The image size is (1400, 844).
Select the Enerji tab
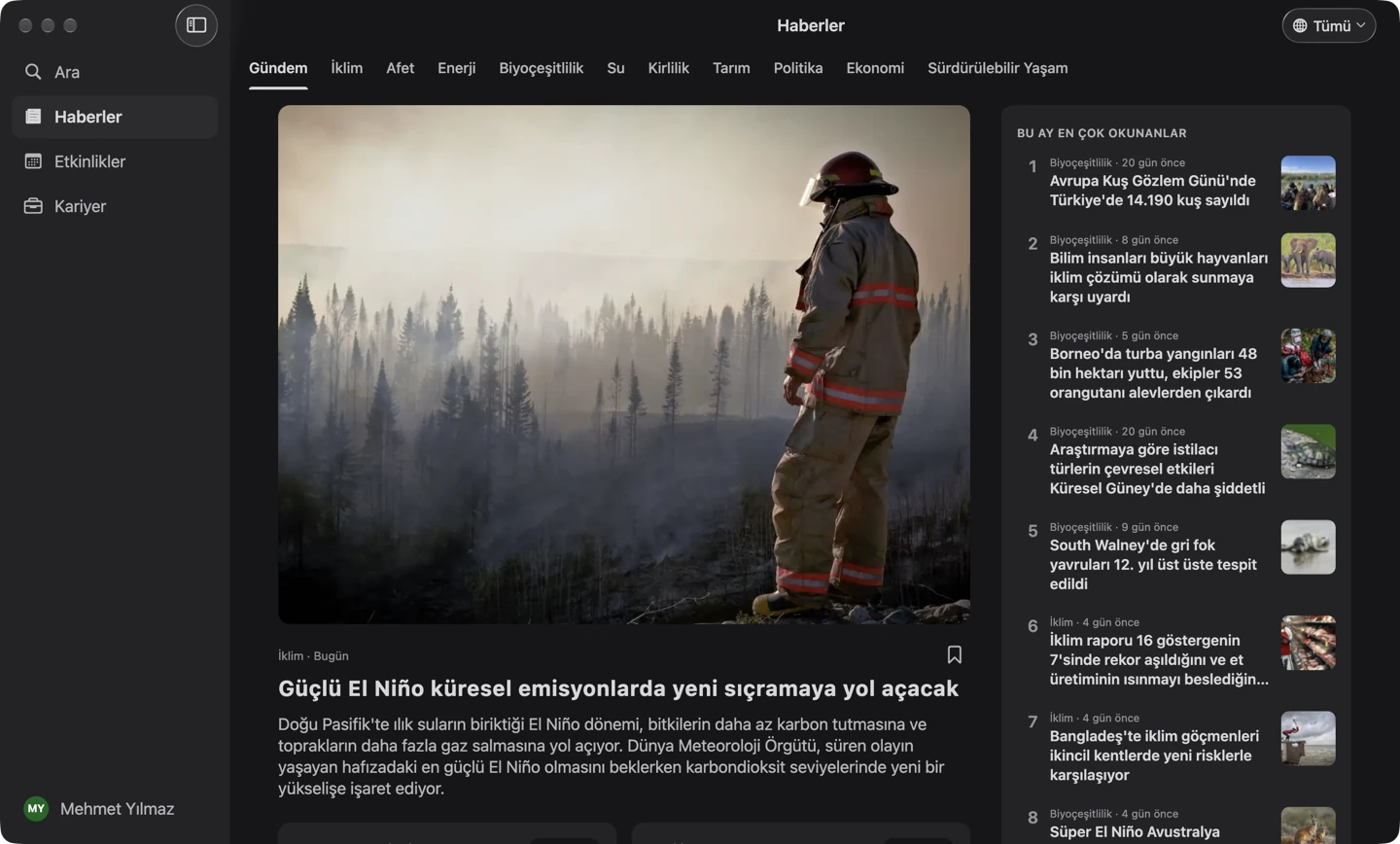pyautogui.click(x=457, y=68)
